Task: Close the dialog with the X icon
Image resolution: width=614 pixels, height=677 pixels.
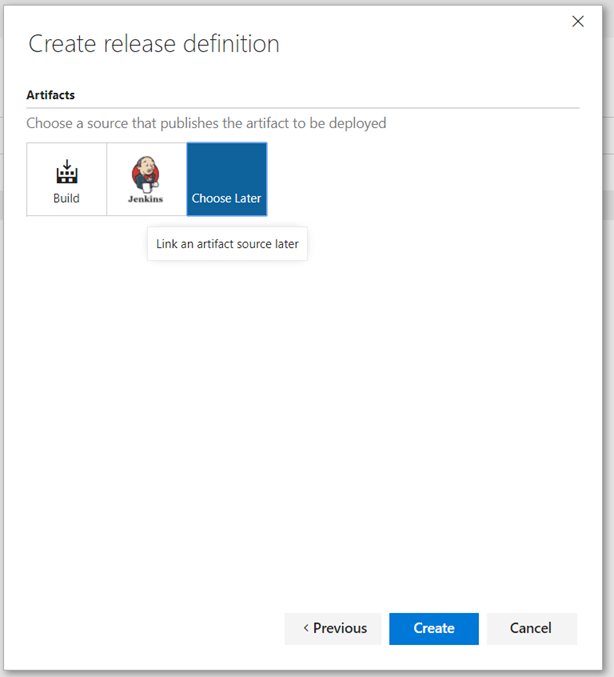Action: [x=577, y=21]
